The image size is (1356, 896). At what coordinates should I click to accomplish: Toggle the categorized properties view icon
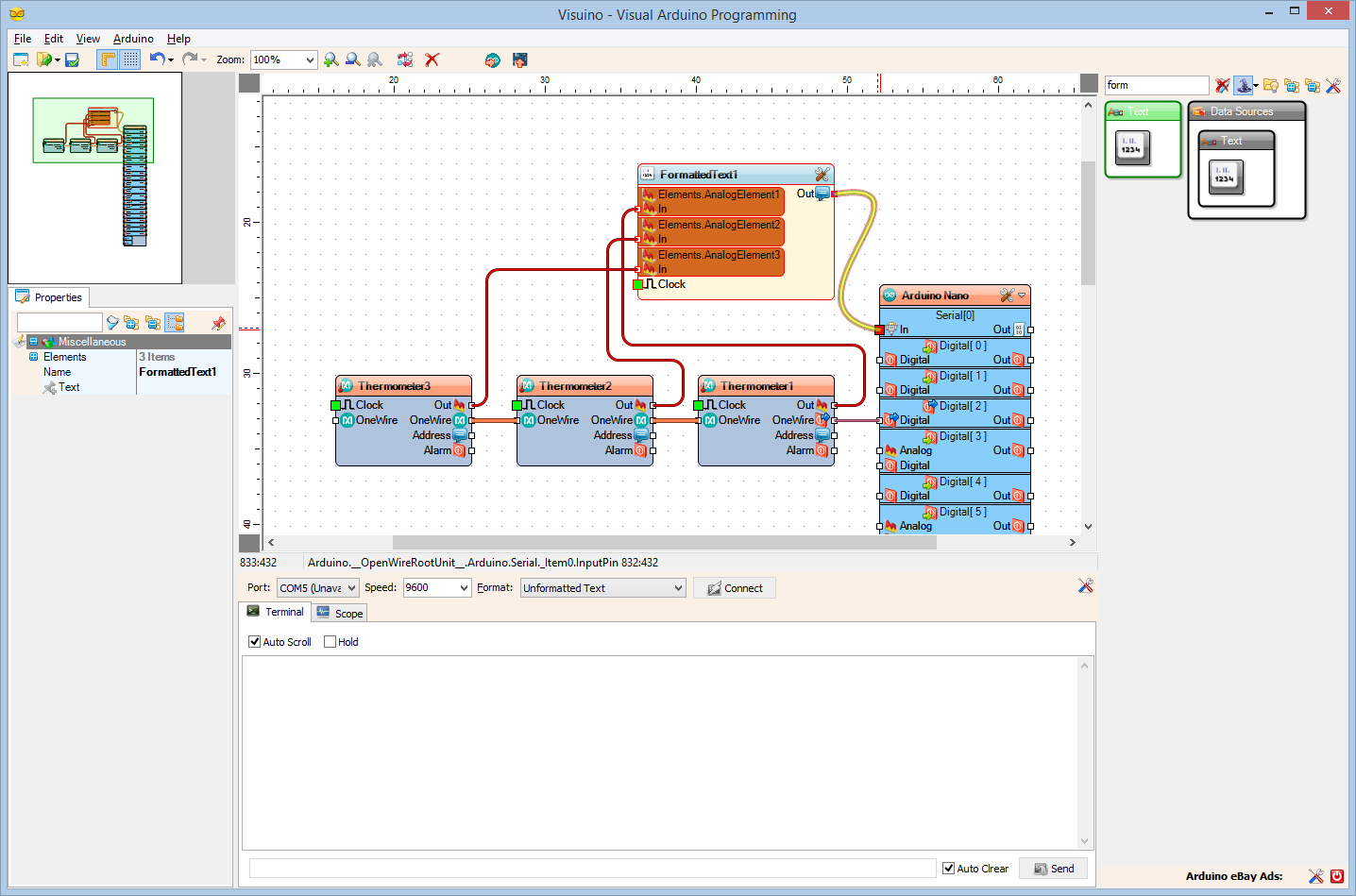coord(175,323)
